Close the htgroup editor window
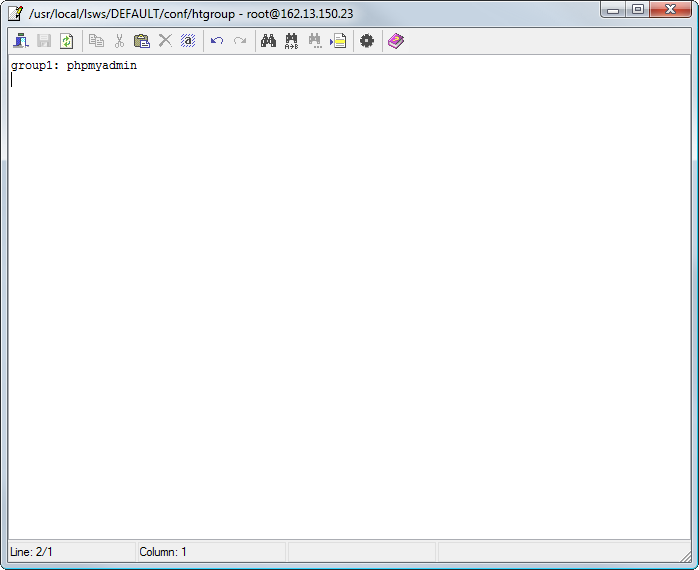Image resolution: width=699 pixels, height=570 pixels. coord(670,9)
